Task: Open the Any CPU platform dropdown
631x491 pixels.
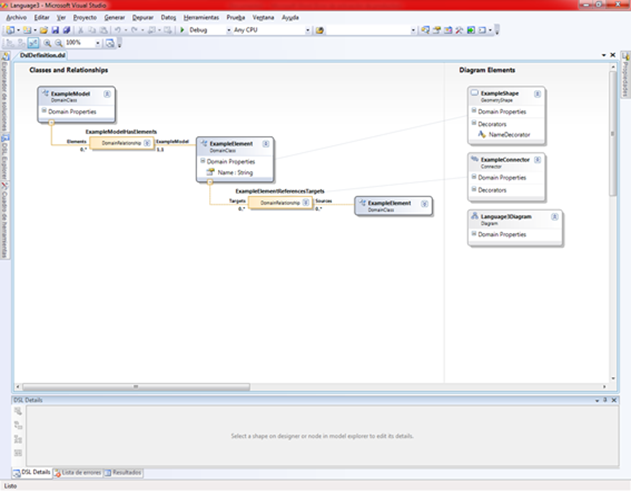Action: coord(307,30)
